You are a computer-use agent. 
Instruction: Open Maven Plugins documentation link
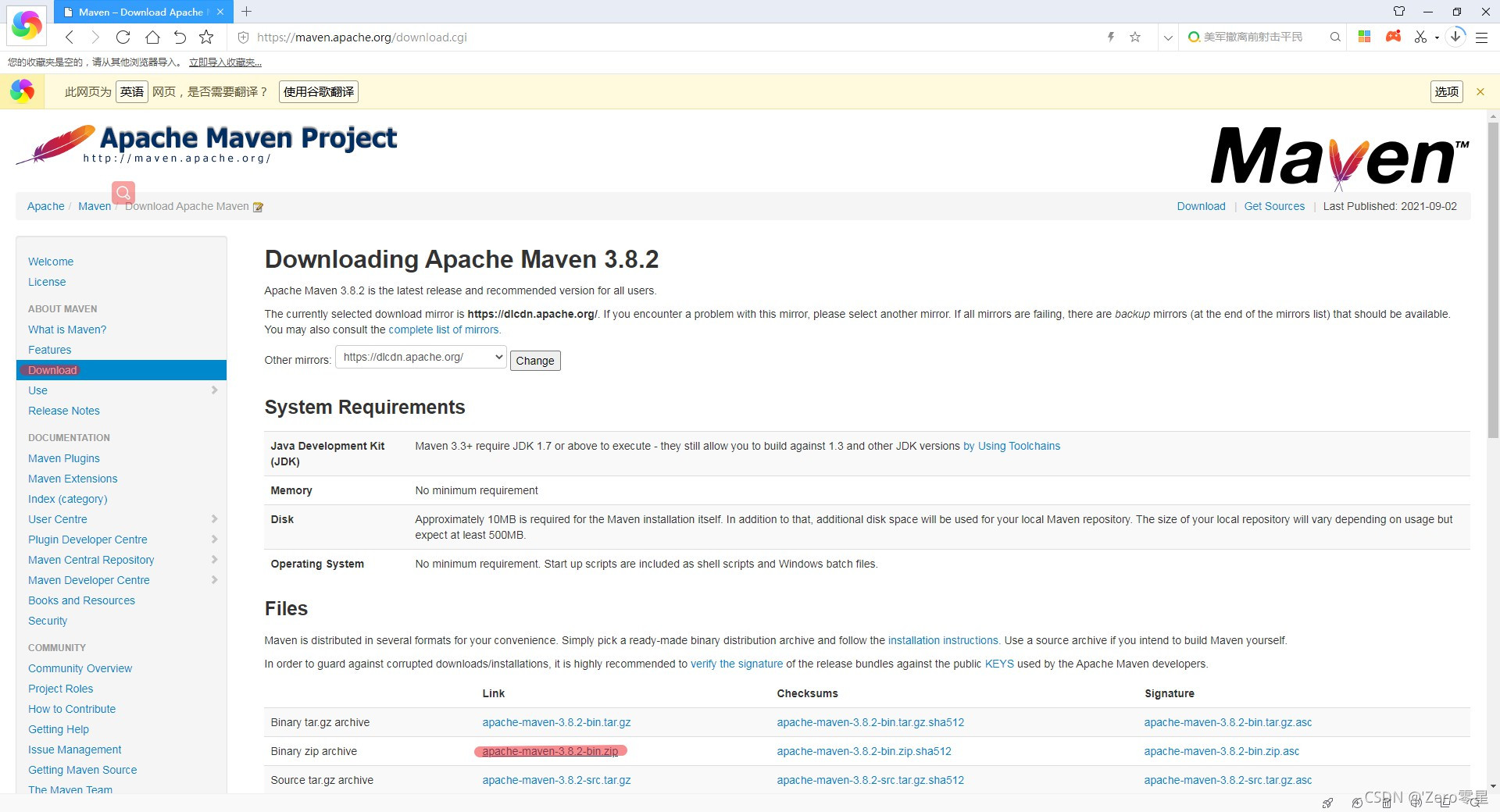pyautogui.click(x=64, y=458)
